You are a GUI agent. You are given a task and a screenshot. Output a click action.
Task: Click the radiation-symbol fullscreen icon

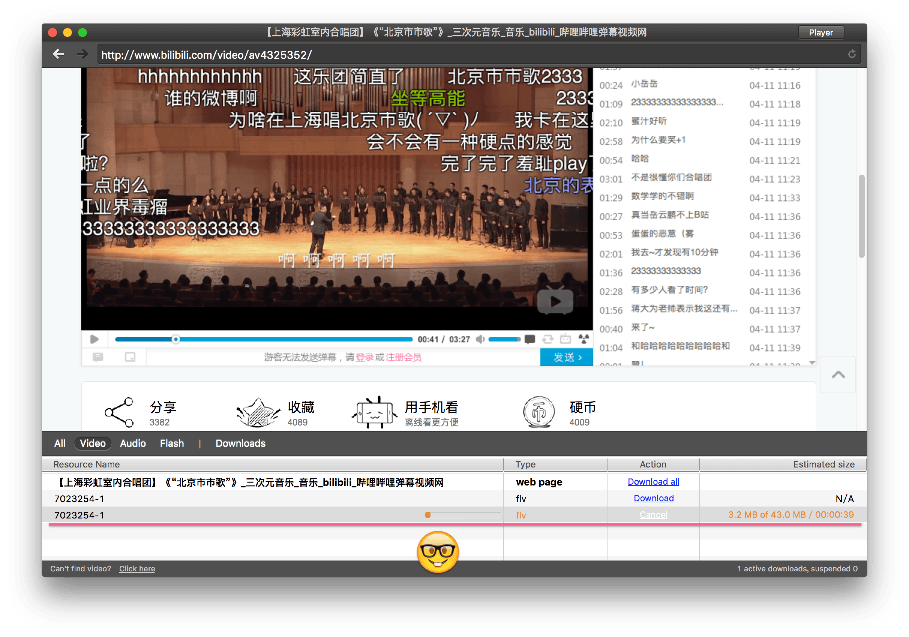coord(584,339)
